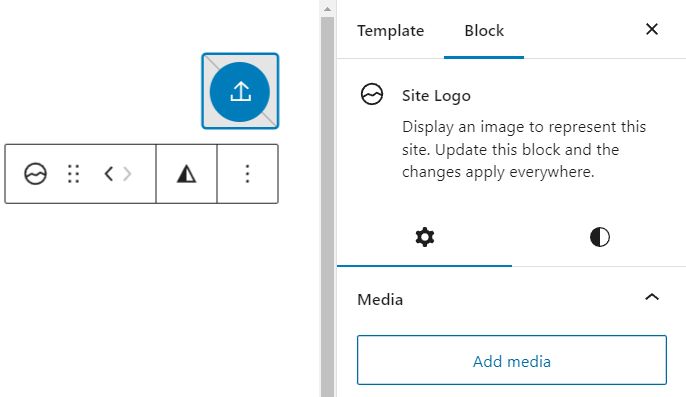Click Site Logo icon in sidebar
The width and height of the screenshot is (686, 397).
coord(372,94)
